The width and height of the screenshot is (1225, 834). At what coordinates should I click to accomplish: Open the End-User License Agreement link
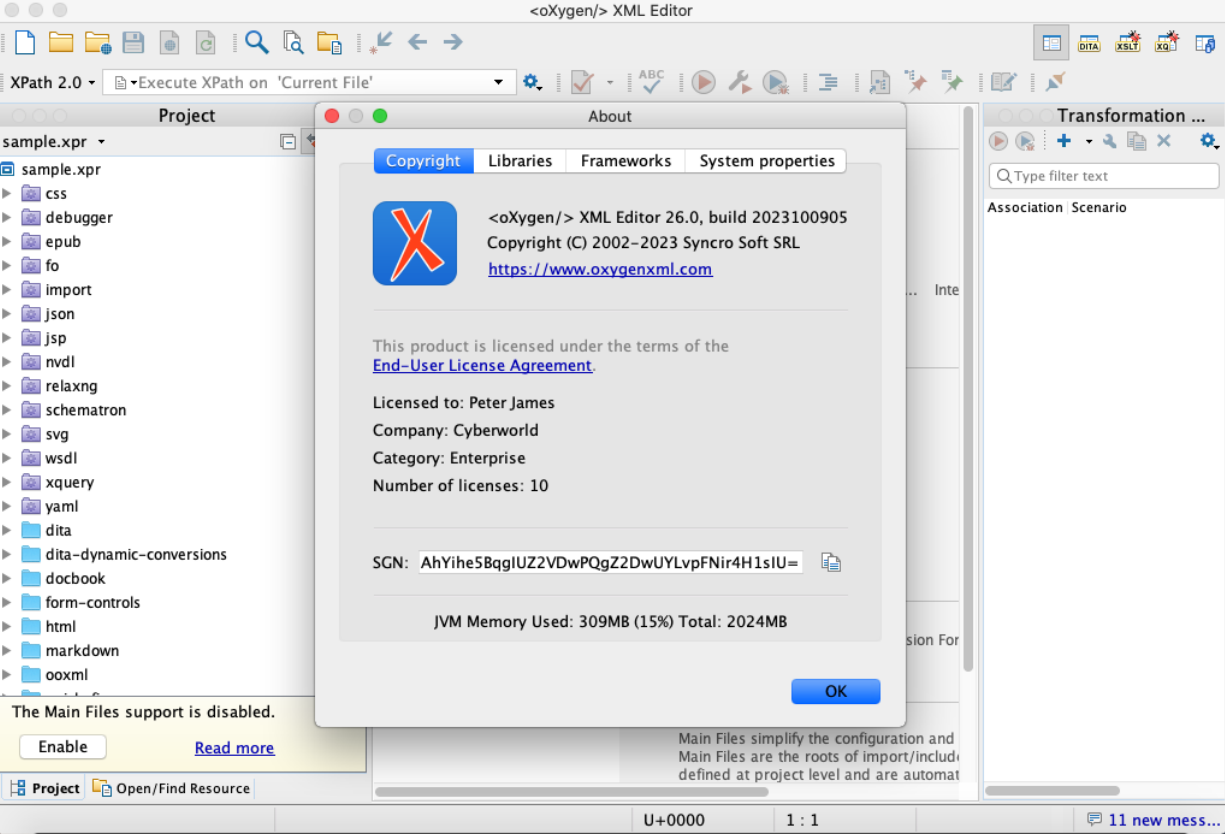tap(482, 366)
